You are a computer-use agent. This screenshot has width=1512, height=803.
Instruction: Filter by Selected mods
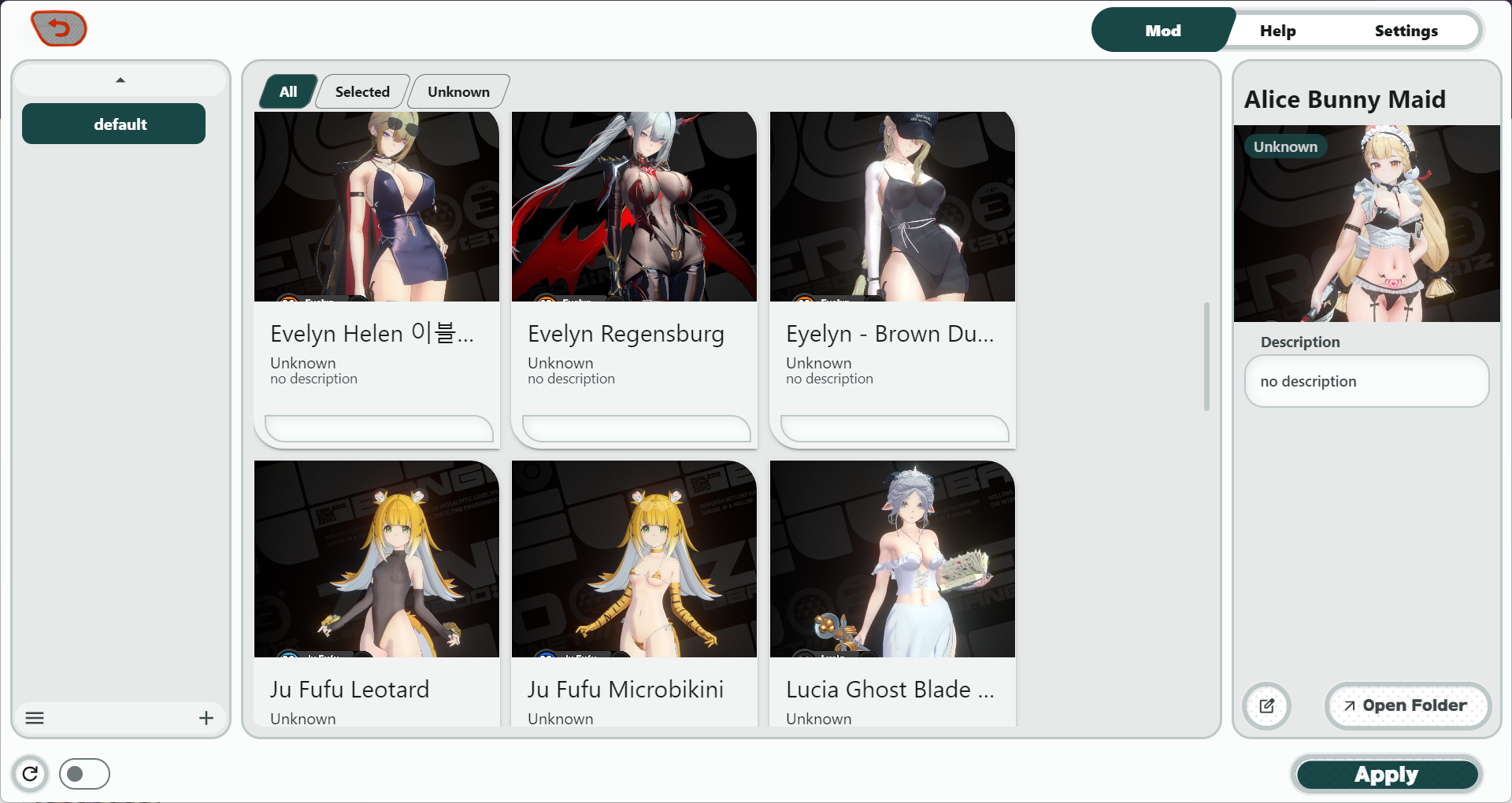click(362, 92)
